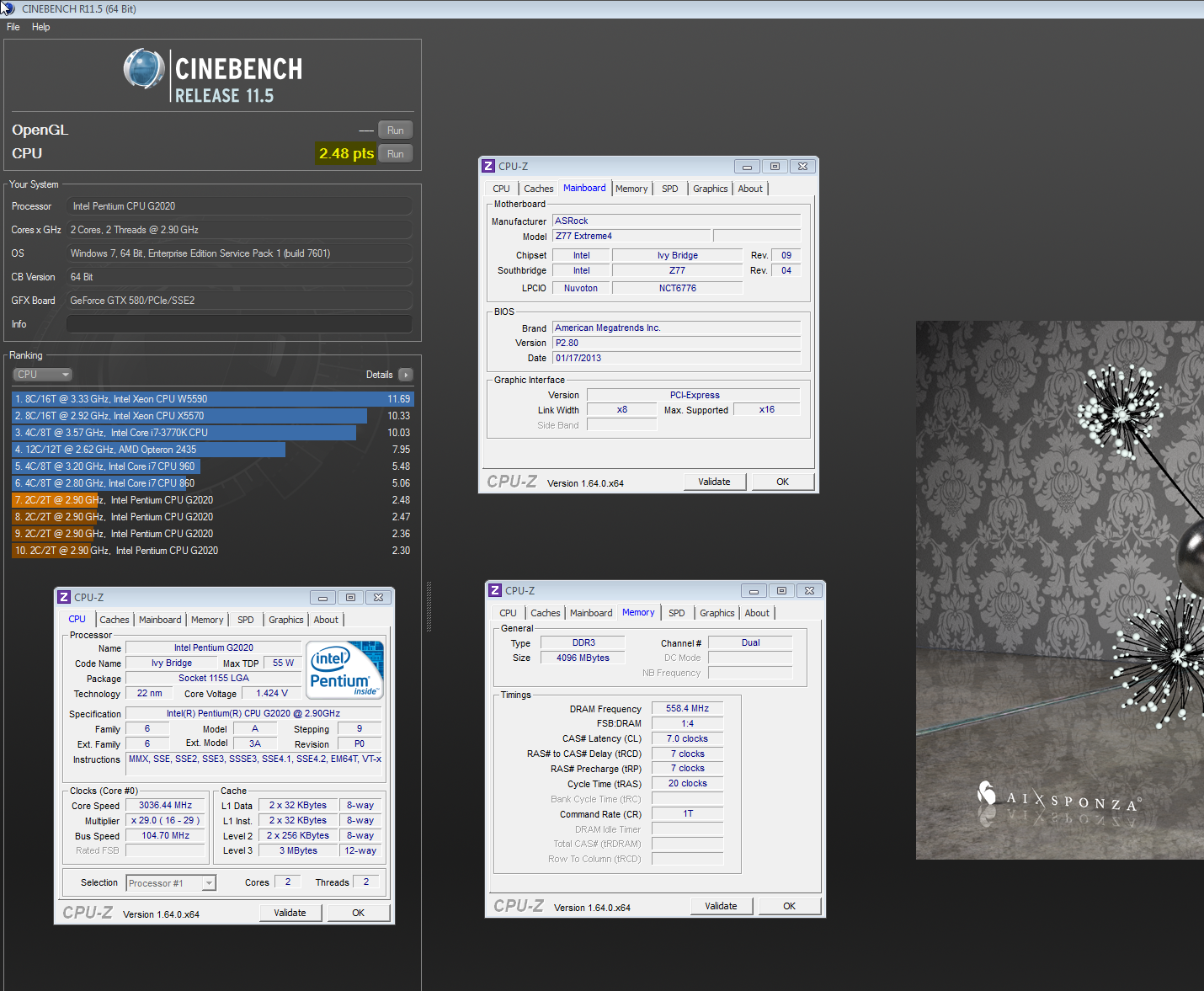Close the CPU-Z CPU tab window
The width and height of the screenshot is (1204, 991).
tap(379, 598)
